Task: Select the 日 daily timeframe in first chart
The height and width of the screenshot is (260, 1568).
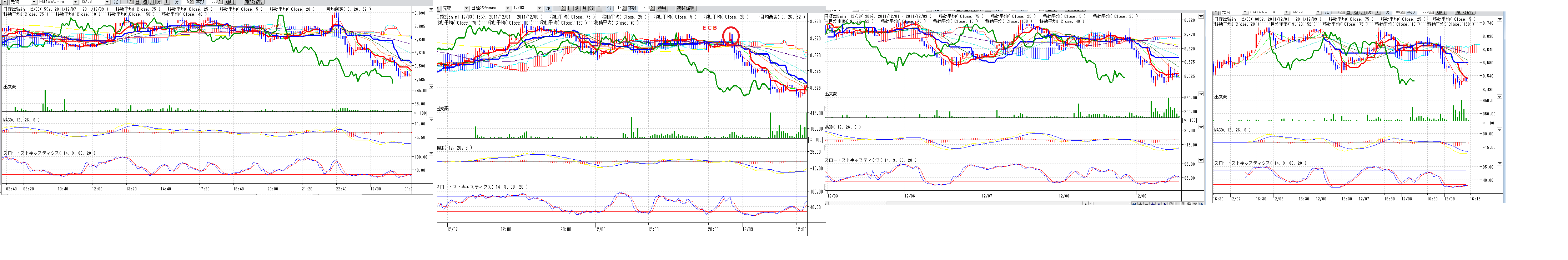Action: pos(137,2)
